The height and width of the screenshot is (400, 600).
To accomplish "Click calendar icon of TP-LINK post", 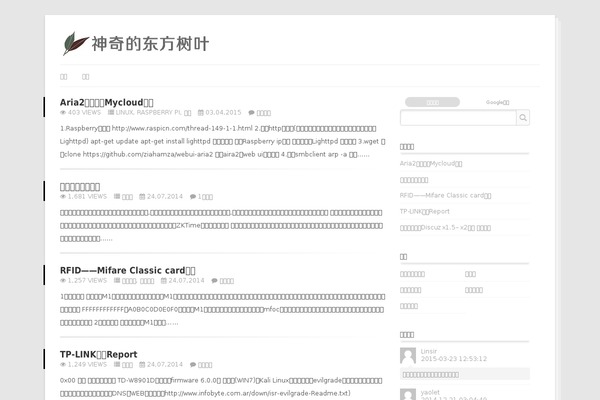I will tap(142, 365).
